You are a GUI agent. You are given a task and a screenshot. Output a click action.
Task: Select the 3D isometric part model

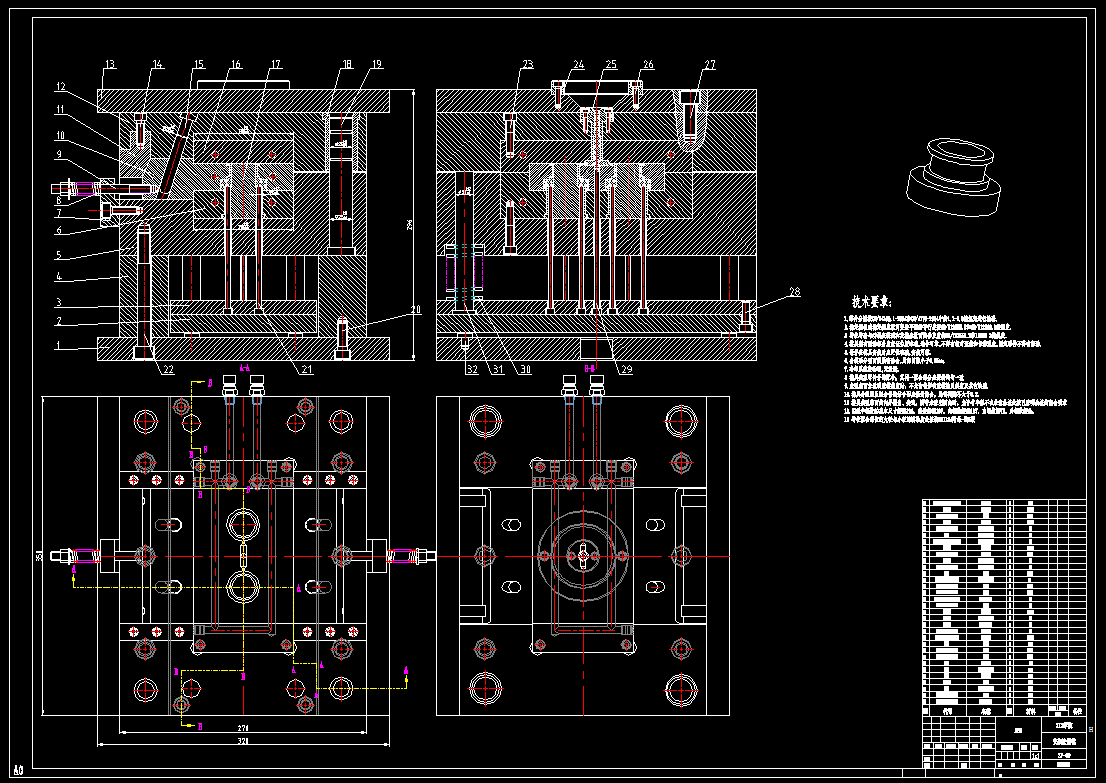point(954,178)
